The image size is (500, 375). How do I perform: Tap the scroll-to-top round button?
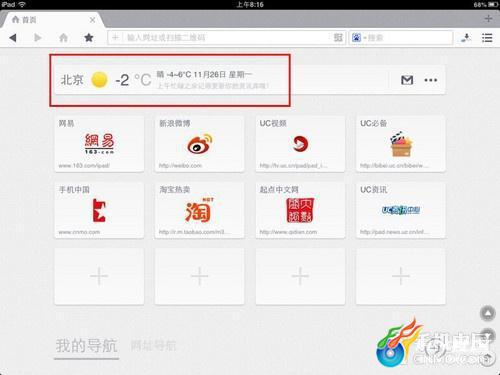tap(488, 313)
